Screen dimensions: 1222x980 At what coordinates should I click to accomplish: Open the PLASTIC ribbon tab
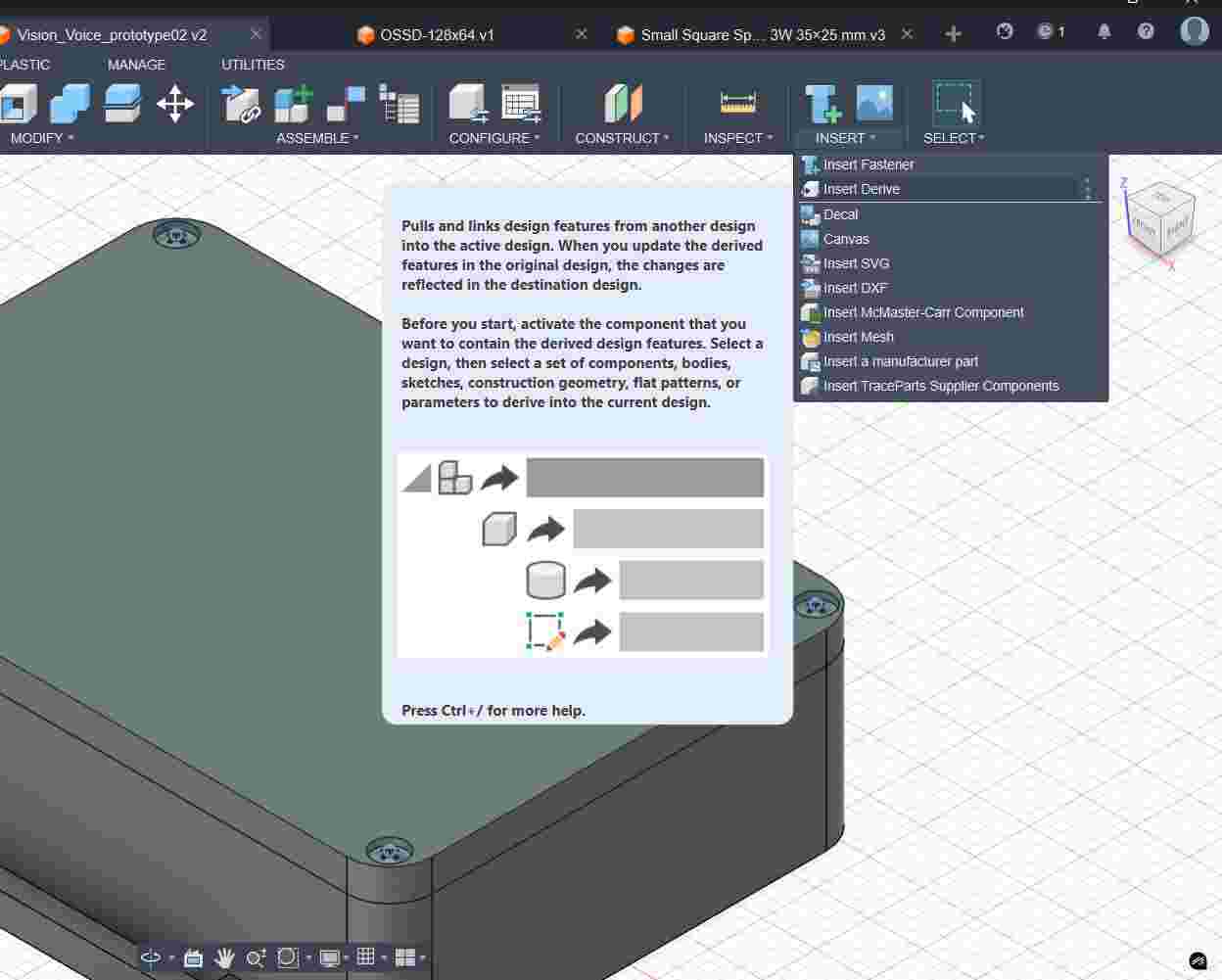pyautogui.click(x=24, y=65)
